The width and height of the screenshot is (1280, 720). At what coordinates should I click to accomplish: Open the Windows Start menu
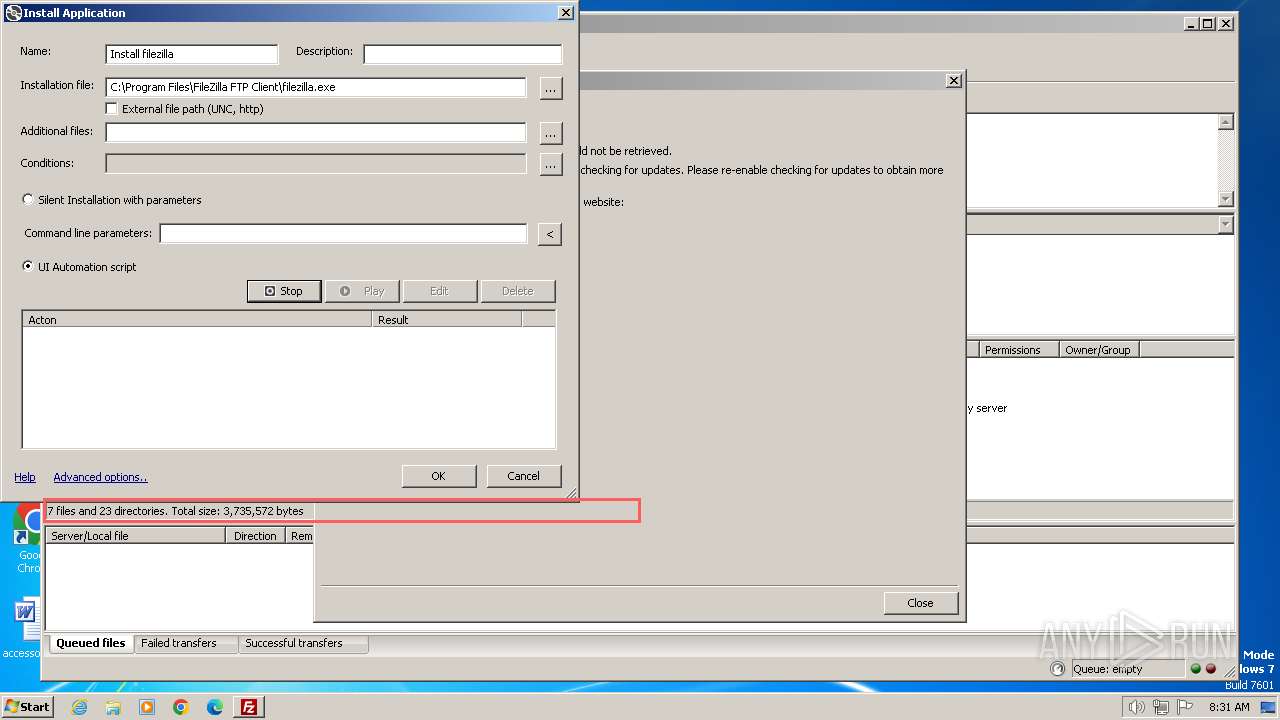pyautogui.click(x=28, y=706)
